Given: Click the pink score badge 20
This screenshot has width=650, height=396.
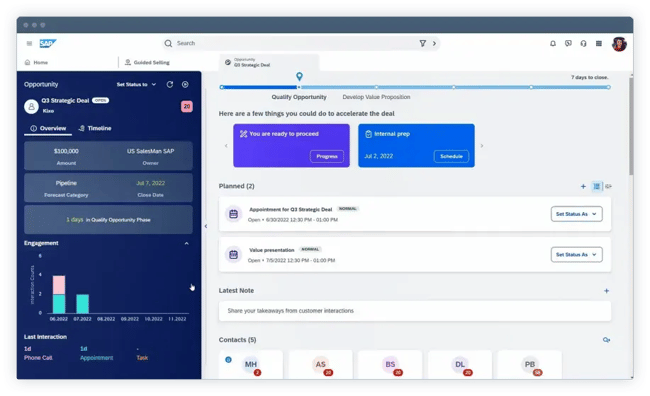Looking at the screenshot, I should (187, 107).
